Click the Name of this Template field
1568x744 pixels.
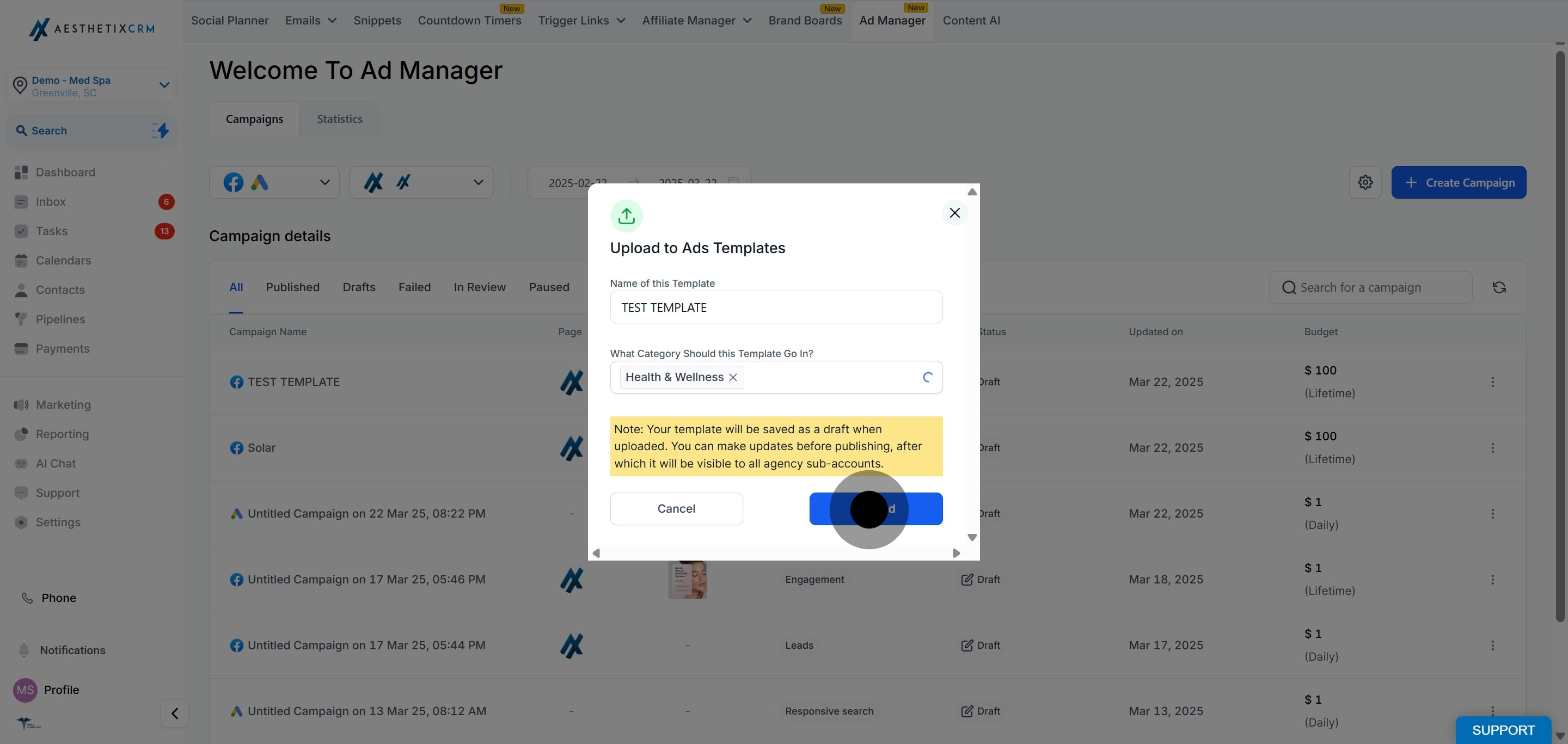(776, 307)
